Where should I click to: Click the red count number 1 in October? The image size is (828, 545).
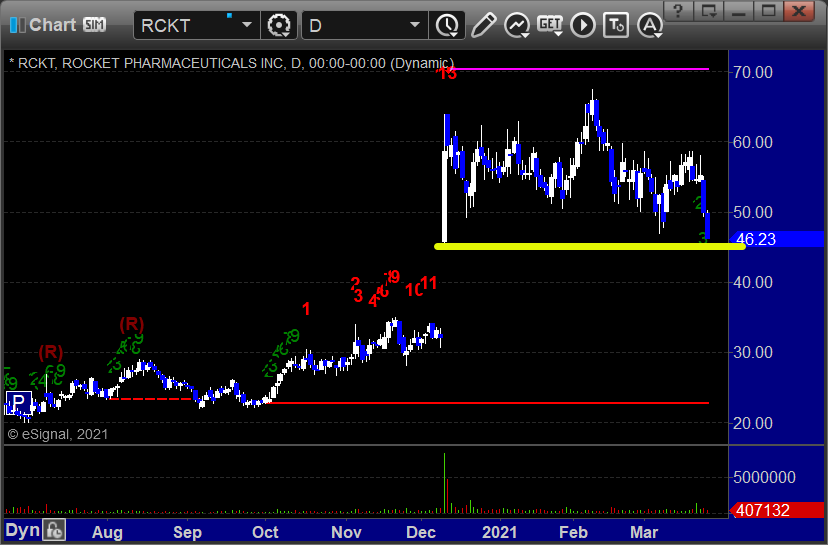(306, 309)
